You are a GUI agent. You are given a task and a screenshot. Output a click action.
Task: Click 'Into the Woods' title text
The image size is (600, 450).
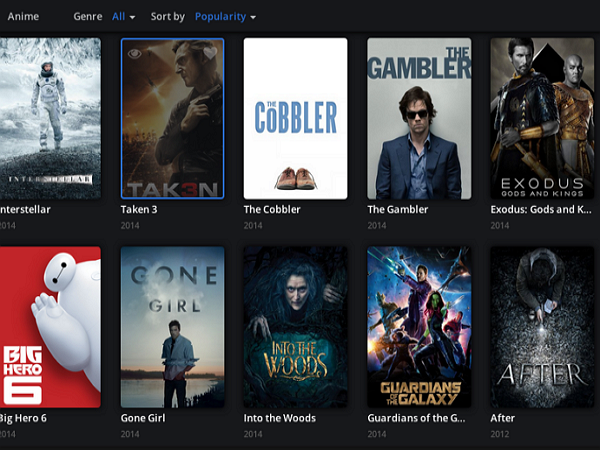coord(280,418)
